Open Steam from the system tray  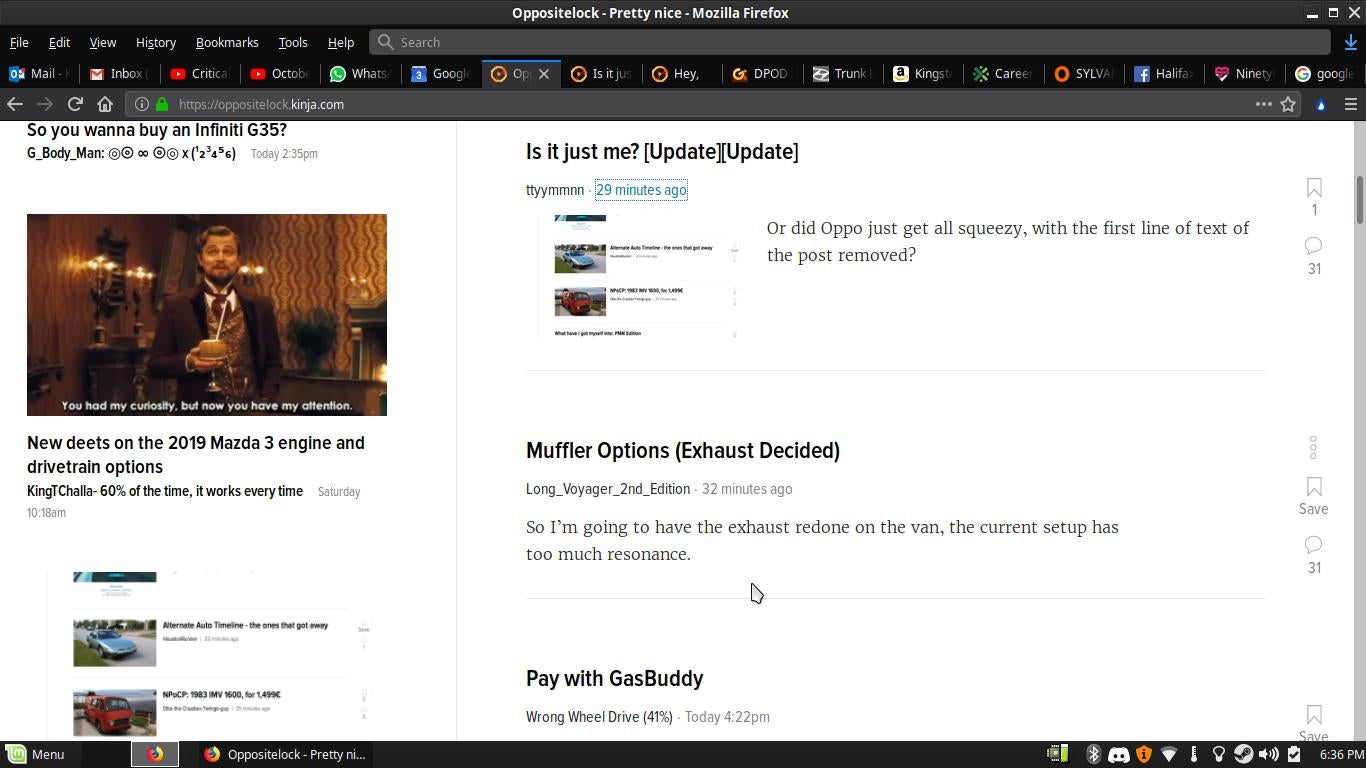coord(1243,754)
